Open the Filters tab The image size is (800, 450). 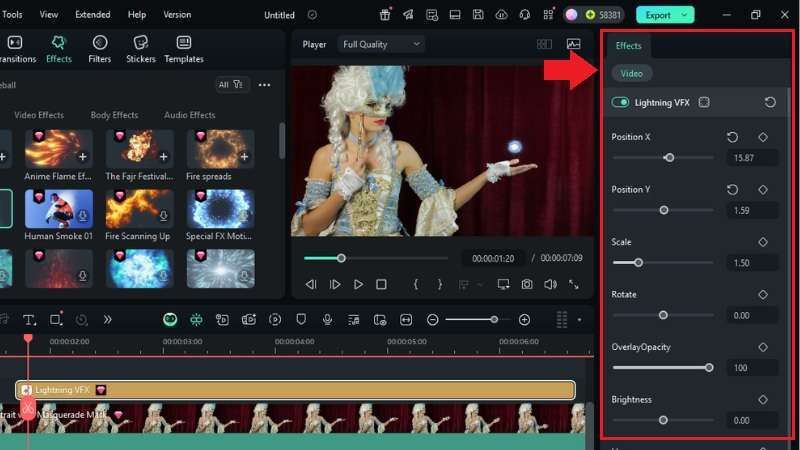click(99, 49)
